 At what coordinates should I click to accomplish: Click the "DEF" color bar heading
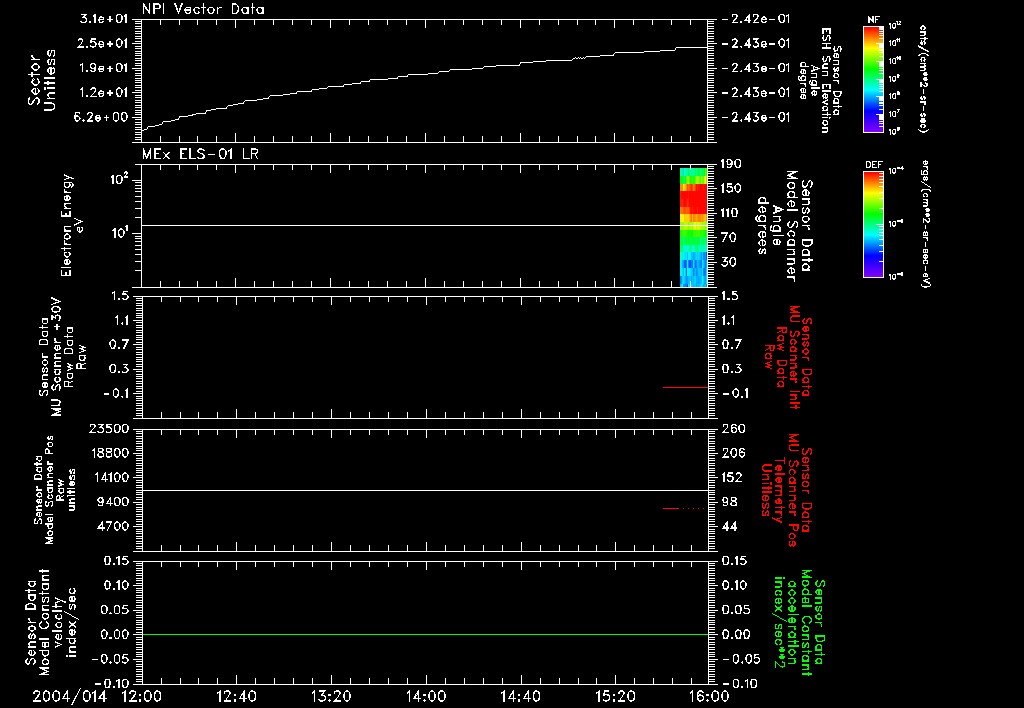coord(874,165)
